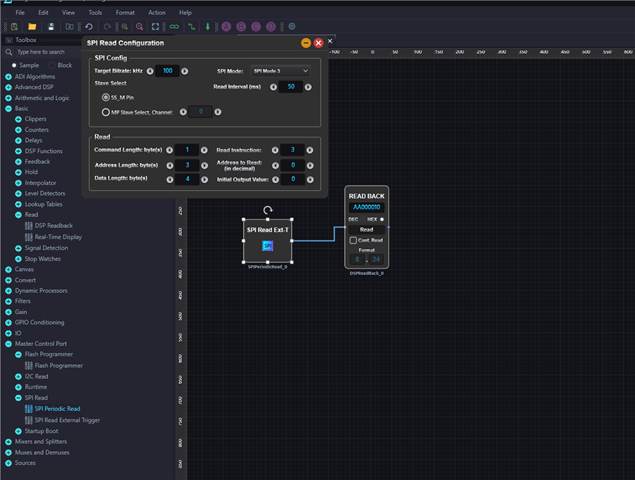This screenshot has width=635, height=480.
Task: Enable the Cont. Read checkbox
Action: coord(353,240)
